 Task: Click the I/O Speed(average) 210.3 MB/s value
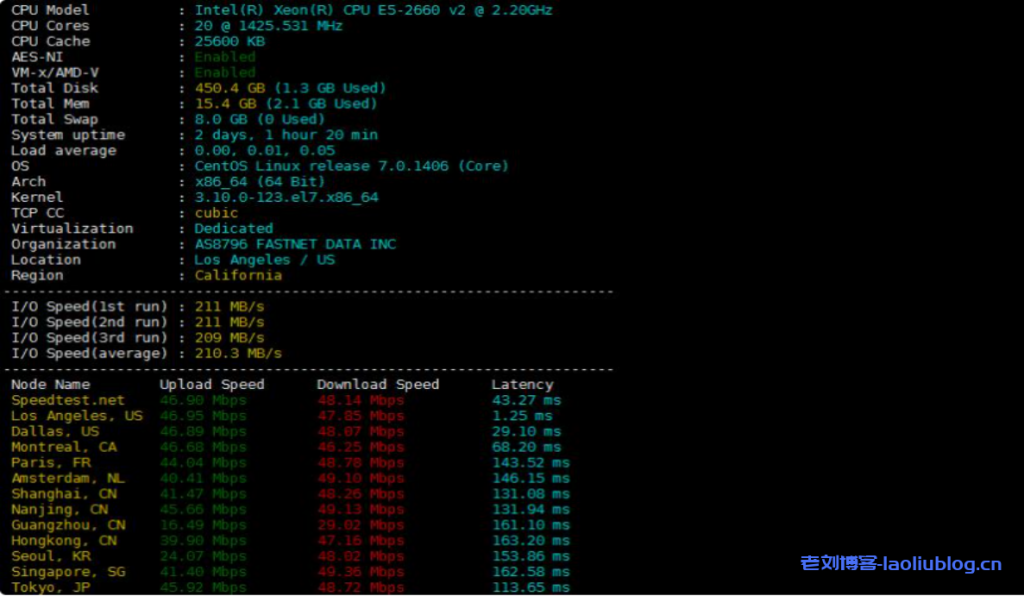pos(238,353)
